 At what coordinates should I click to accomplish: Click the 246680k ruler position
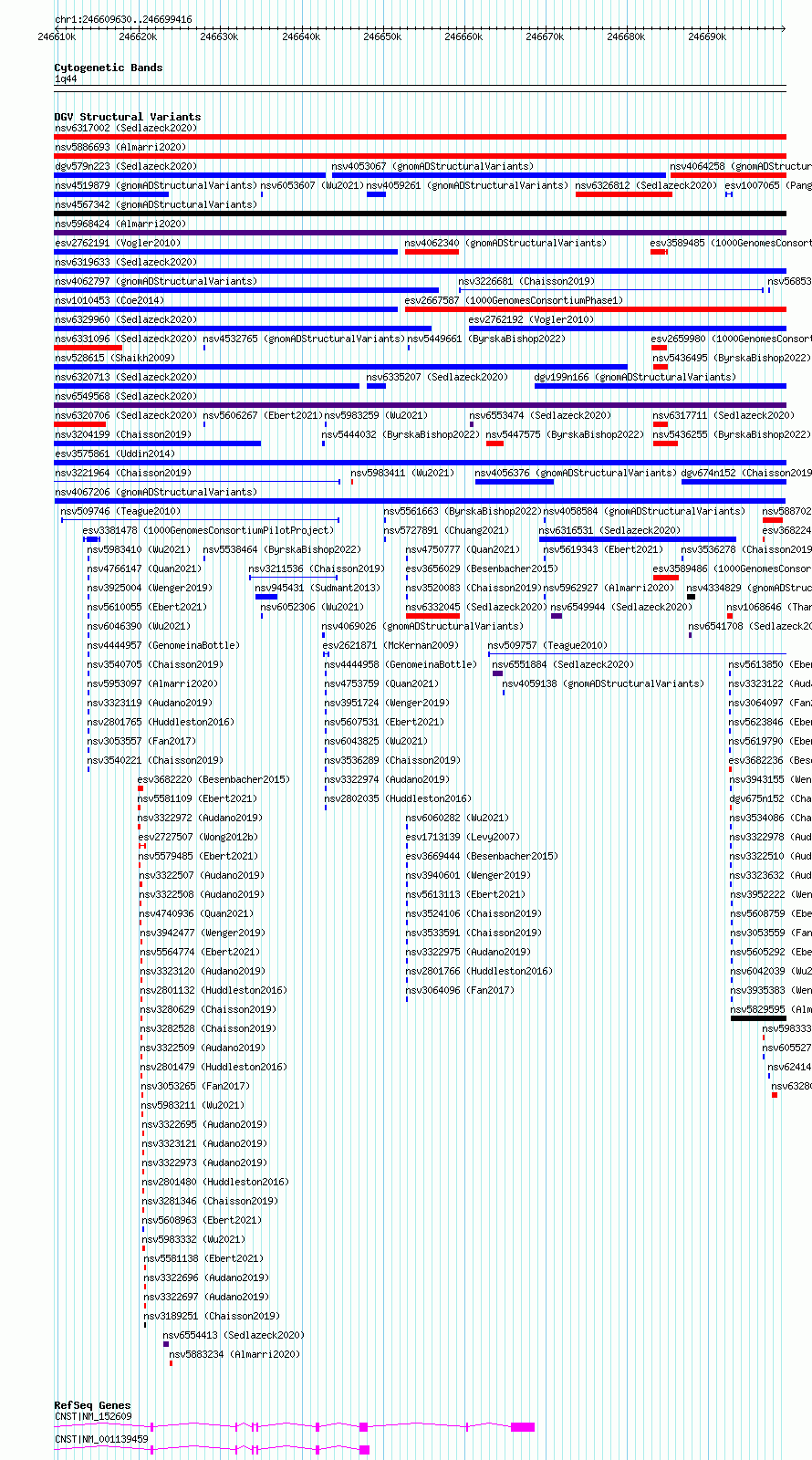626,36
